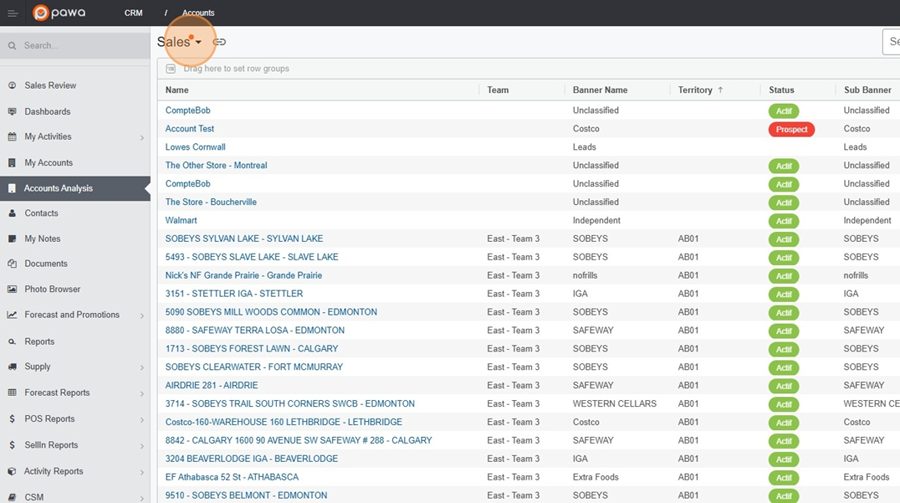Expand the SellIn Reports submenu arrow
900x503 pixels.
142,446
